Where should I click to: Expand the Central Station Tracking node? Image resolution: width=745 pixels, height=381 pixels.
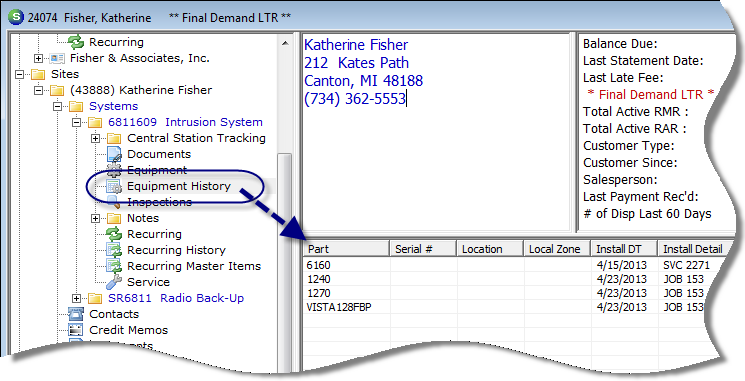pyautogui.click(x=96, y=138)
